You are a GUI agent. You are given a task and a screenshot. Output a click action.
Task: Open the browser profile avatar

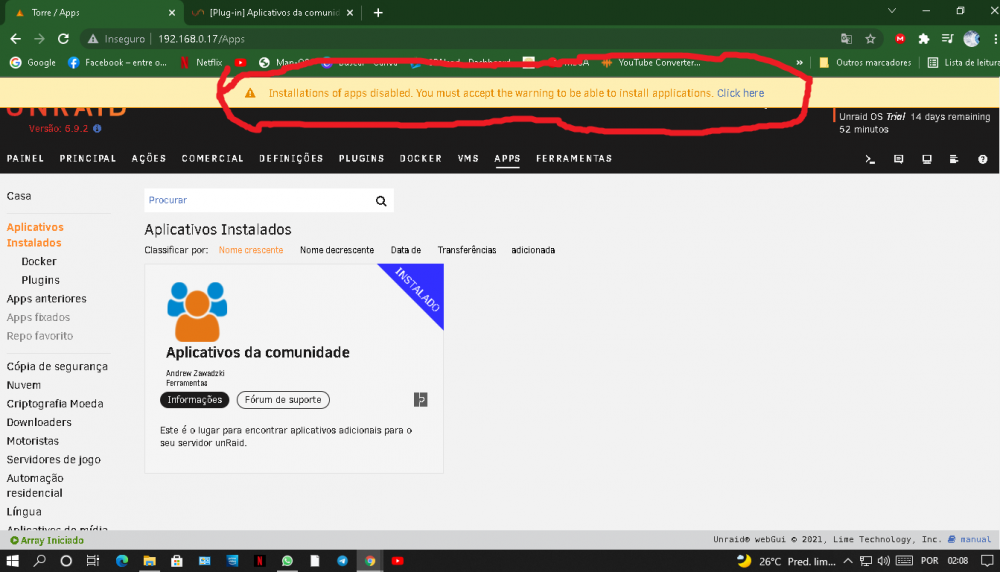pos(971,39)
